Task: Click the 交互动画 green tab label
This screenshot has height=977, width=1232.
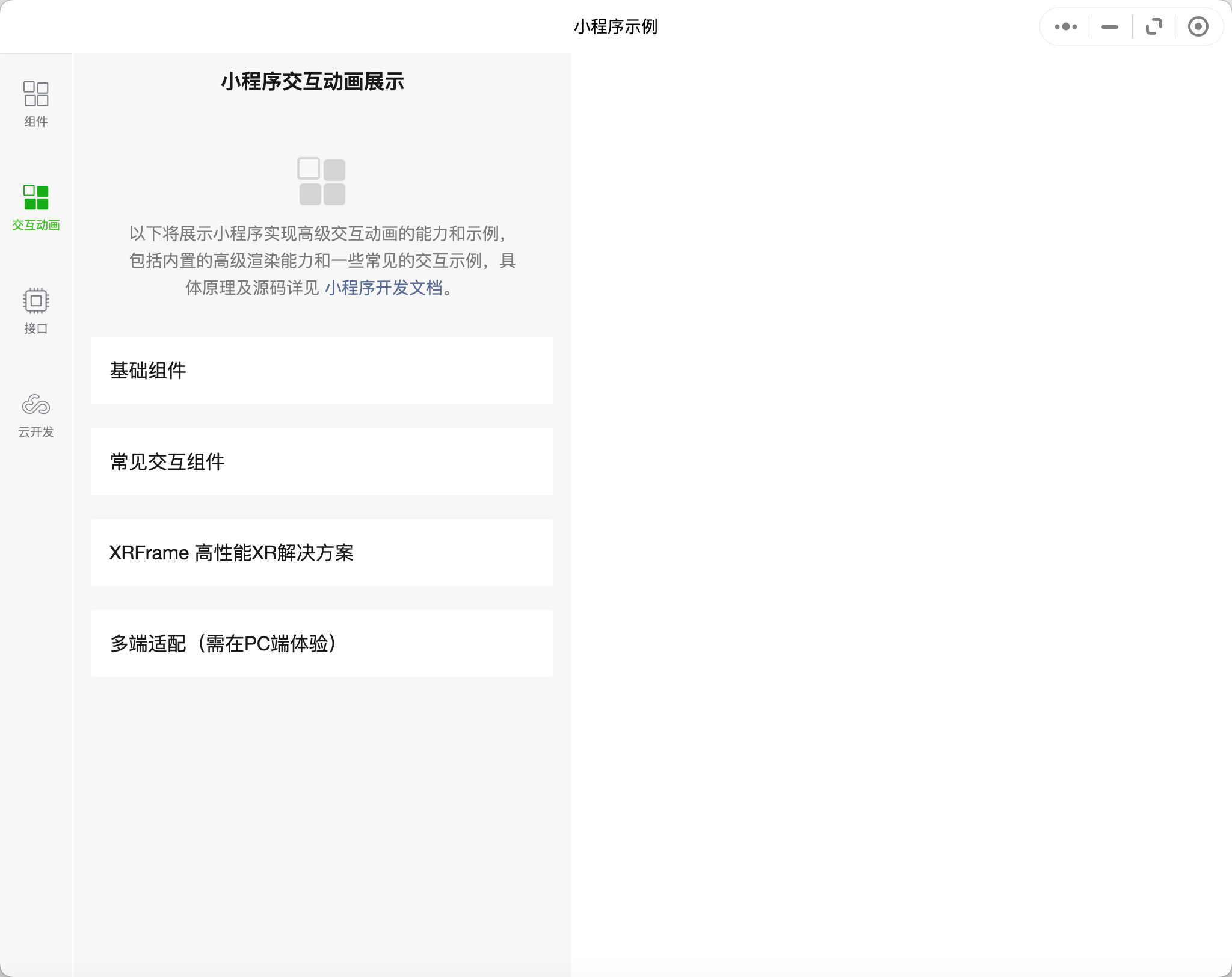Action: click(x=36, y=225)
